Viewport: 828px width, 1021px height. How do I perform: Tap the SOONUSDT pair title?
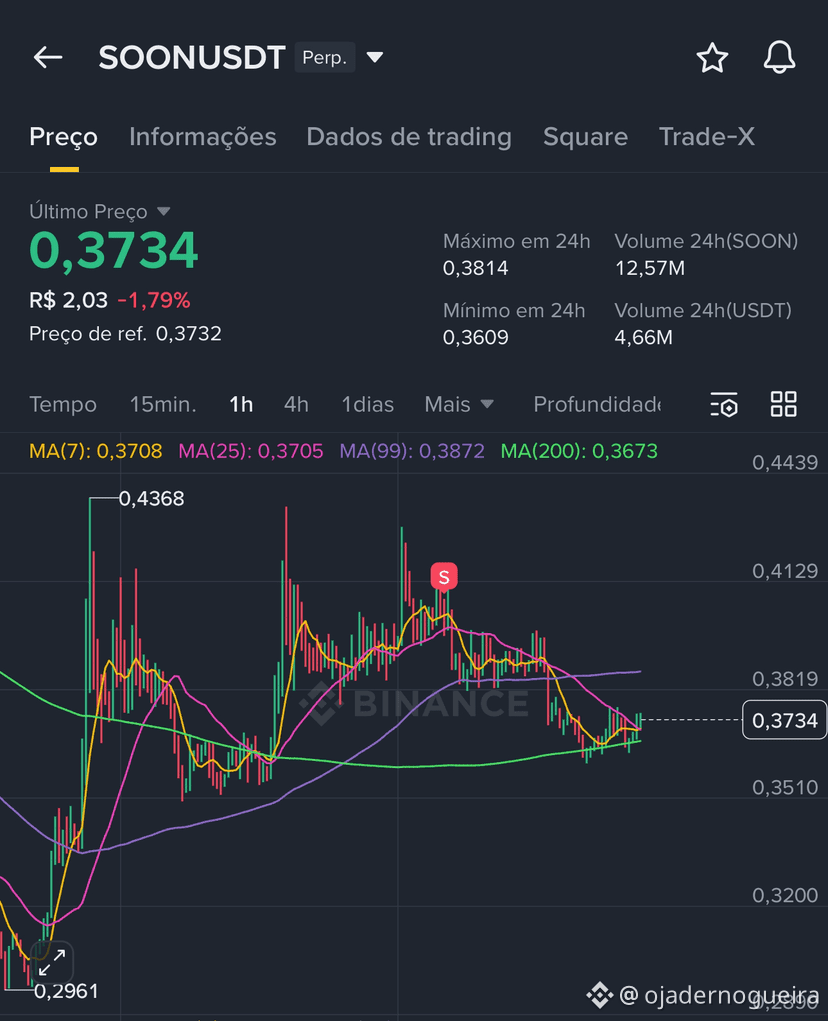pyautogui.click(x=192, y=57)
